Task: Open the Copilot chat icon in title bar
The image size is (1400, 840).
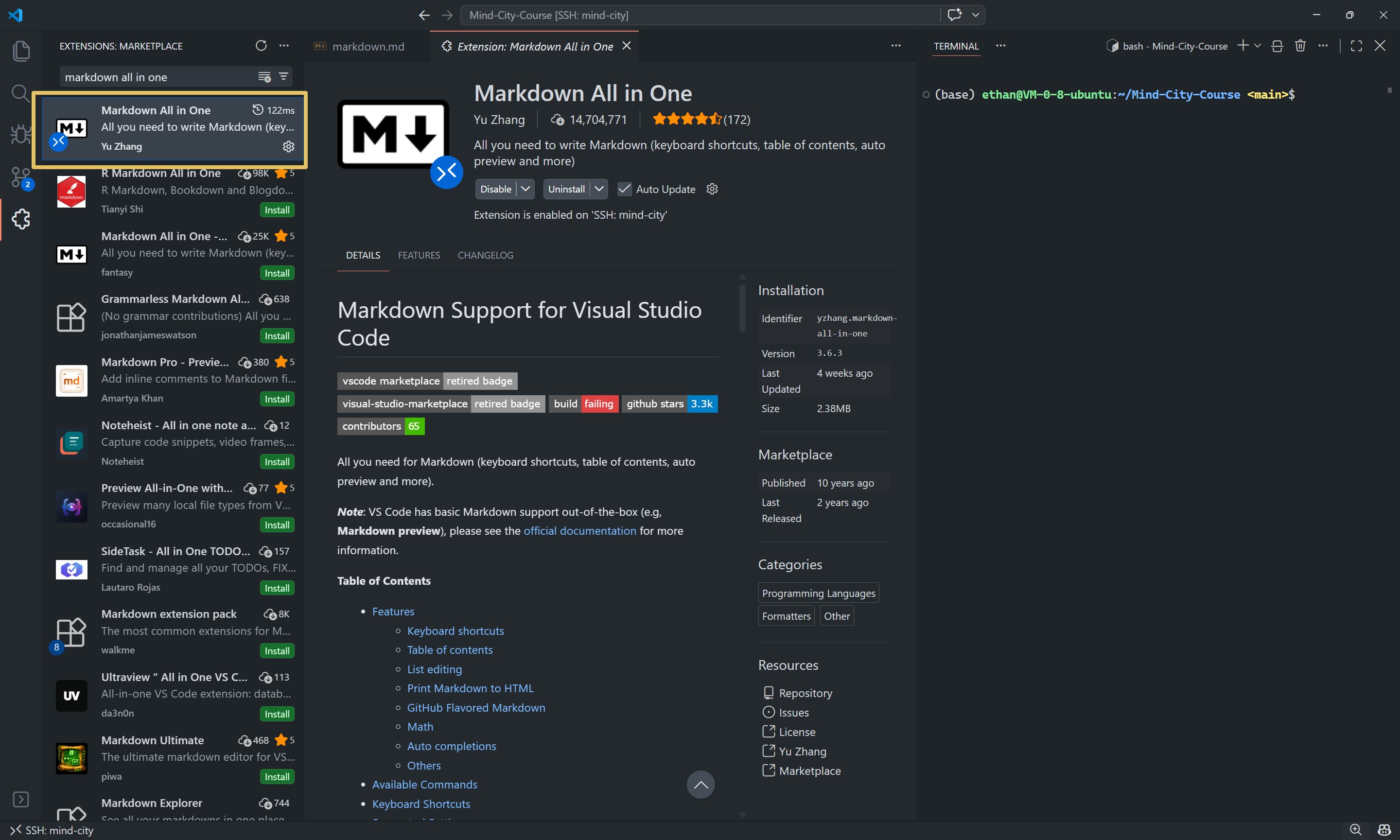Action: [955, 15]
